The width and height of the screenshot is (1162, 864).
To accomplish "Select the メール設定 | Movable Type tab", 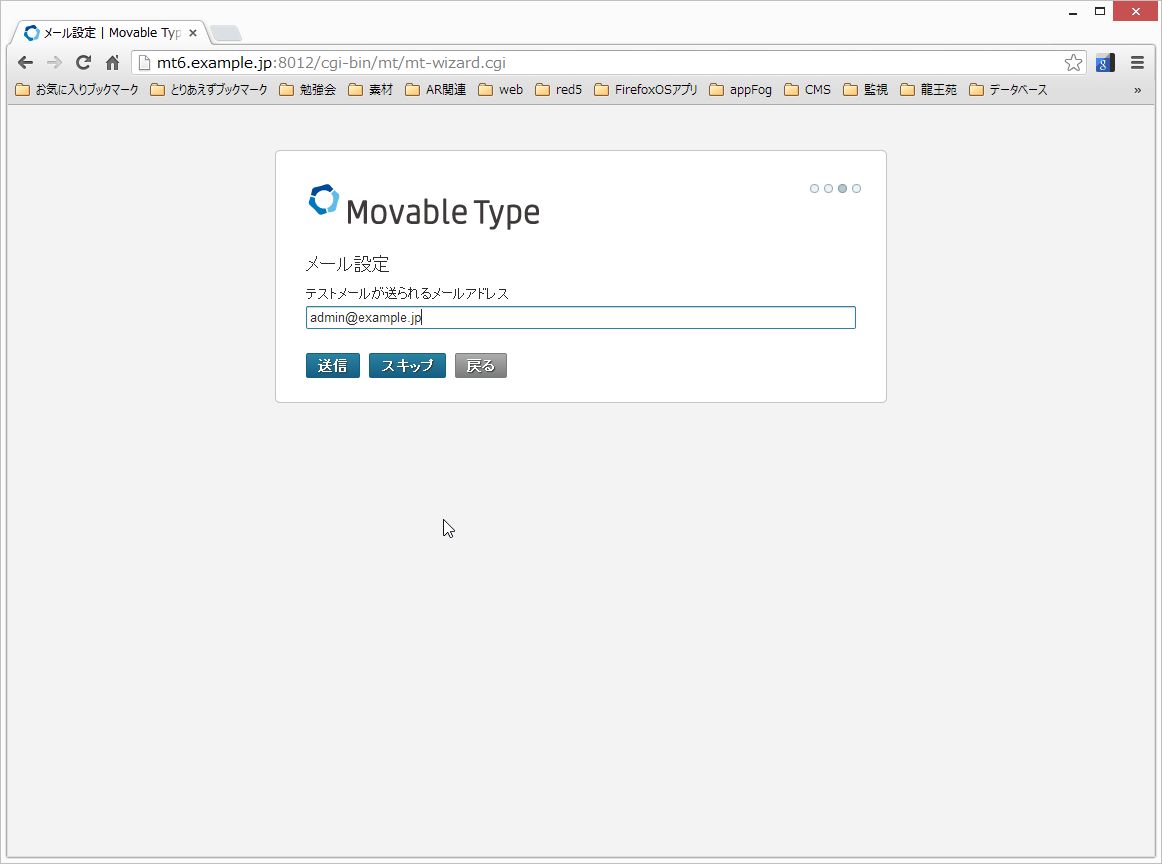I will 111,33.
